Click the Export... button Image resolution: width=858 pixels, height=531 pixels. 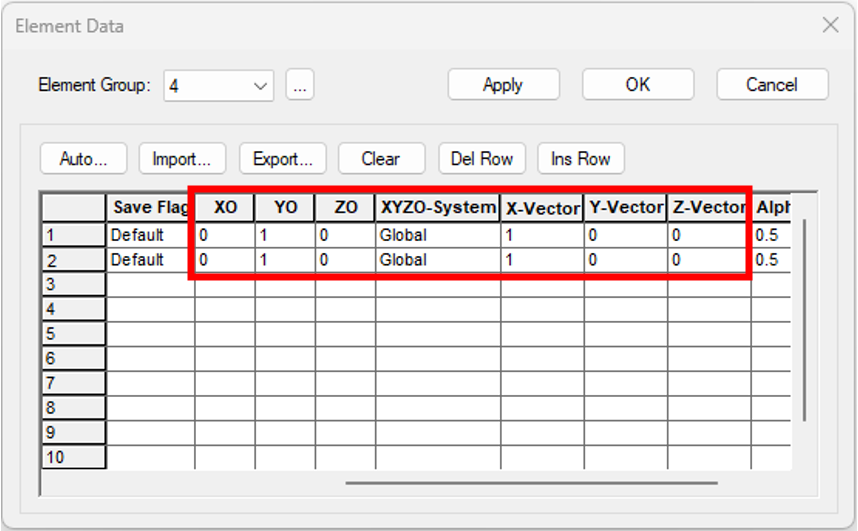coord(283,159)
